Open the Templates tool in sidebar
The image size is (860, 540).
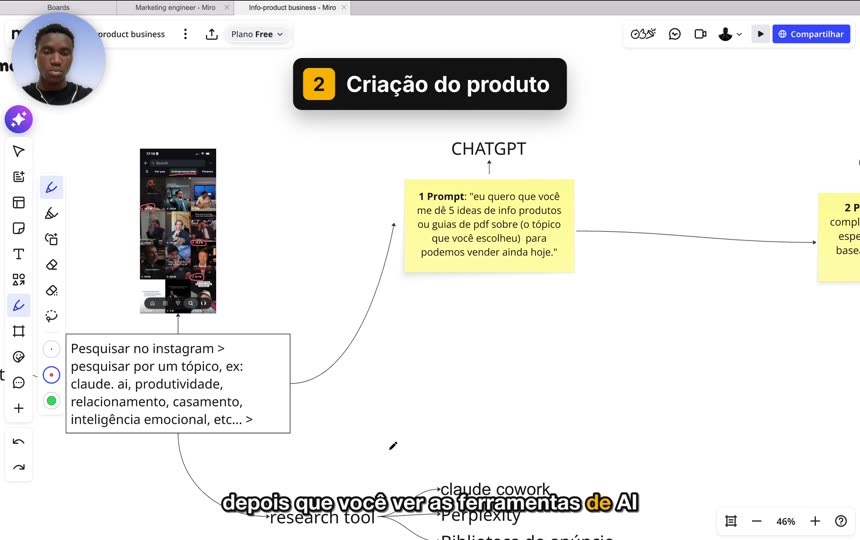pyautogui.click(x=19, y=202)
